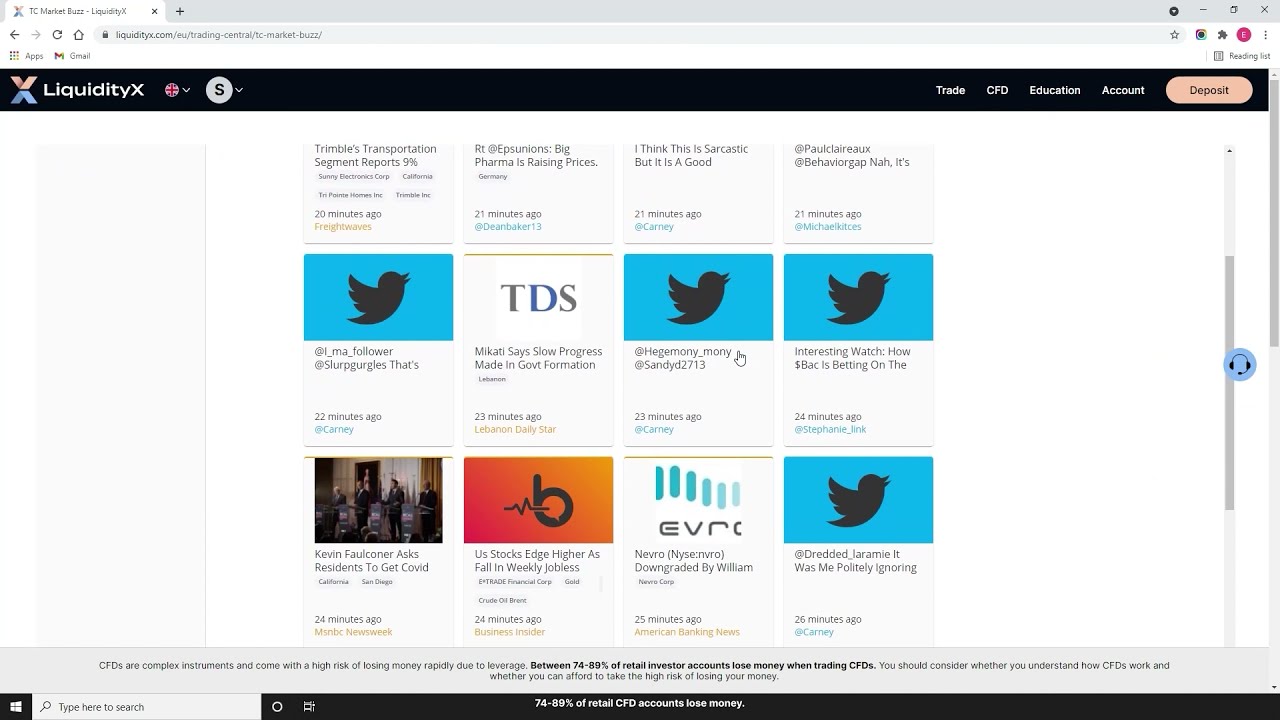Open the @Hegemony_mony Twitter thumbnail
The width and height of the screenshot is (1280, 720).
pyautogui.click(x=698, y=297)
